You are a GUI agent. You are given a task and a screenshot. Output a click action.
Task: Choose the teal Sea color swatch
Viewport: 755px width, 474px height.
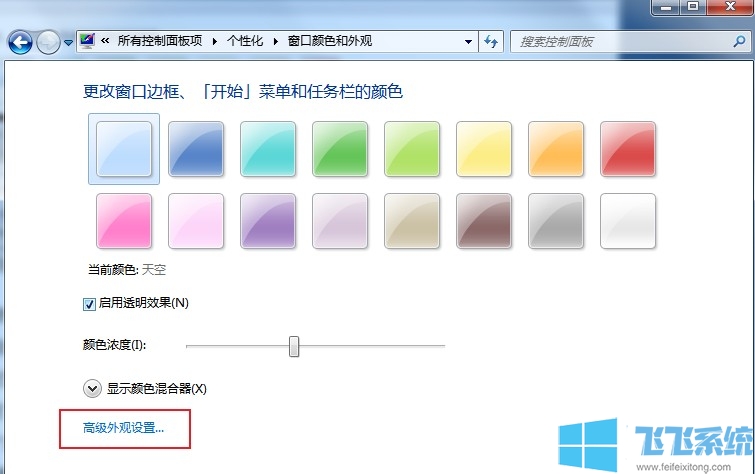tap(268, 149)
